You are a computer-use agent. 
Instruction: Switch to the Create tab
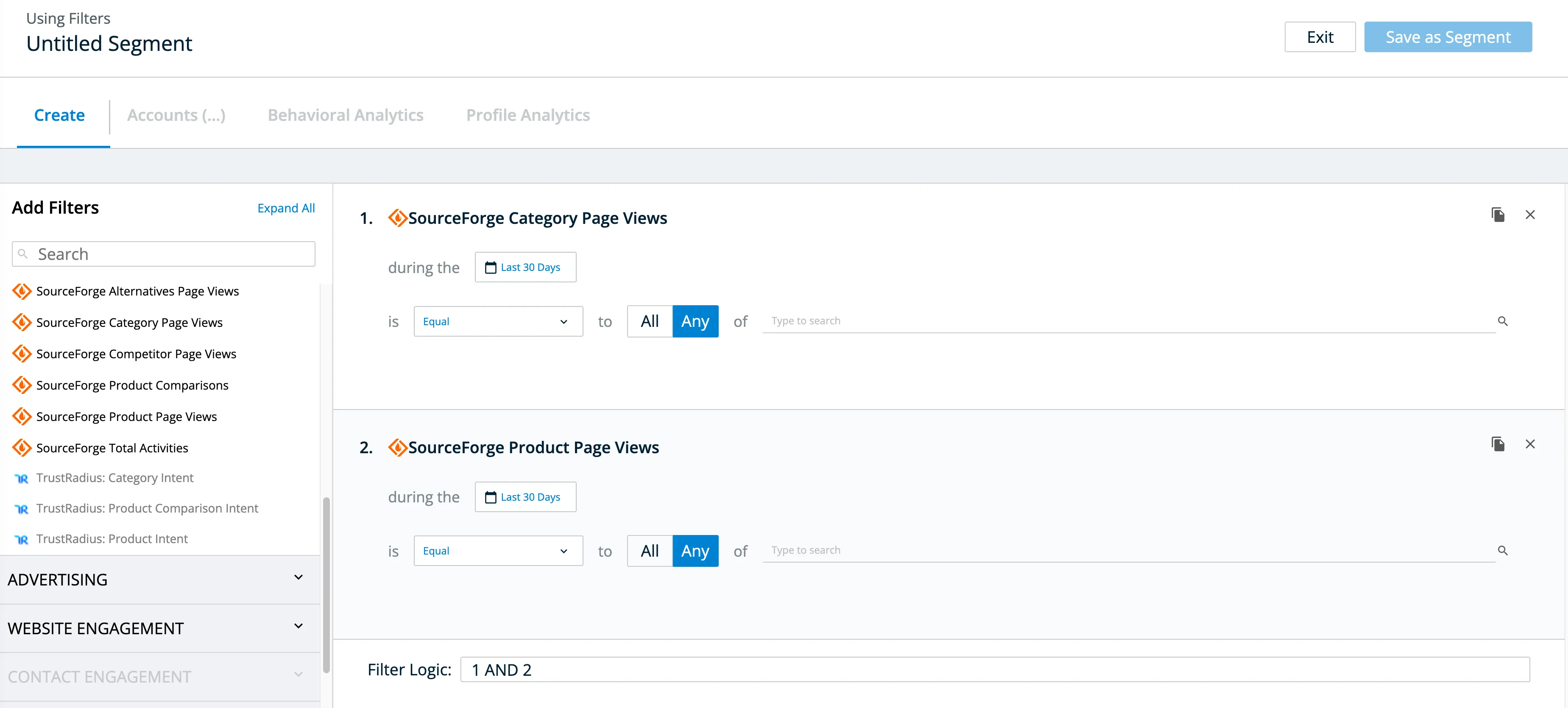click(60, 115)
